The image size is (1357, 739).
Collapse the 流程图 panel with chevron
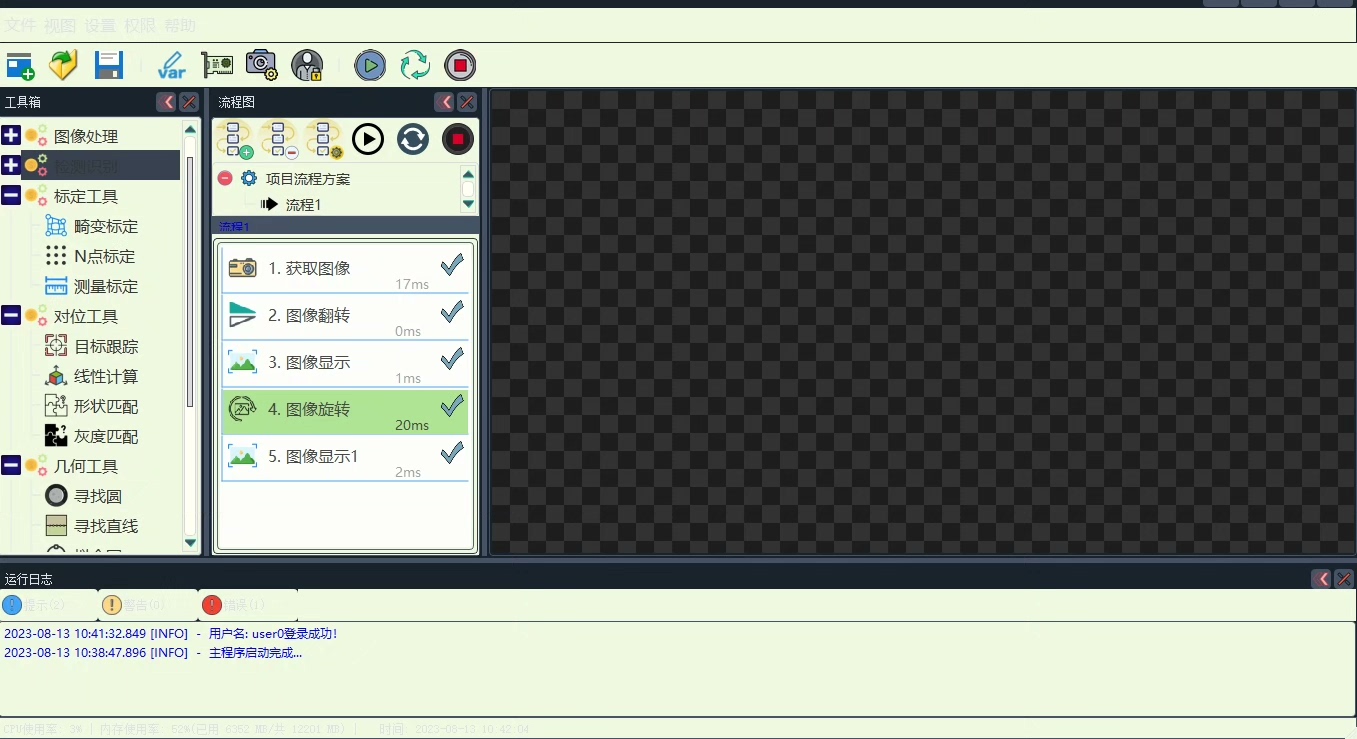coord(445,102)
